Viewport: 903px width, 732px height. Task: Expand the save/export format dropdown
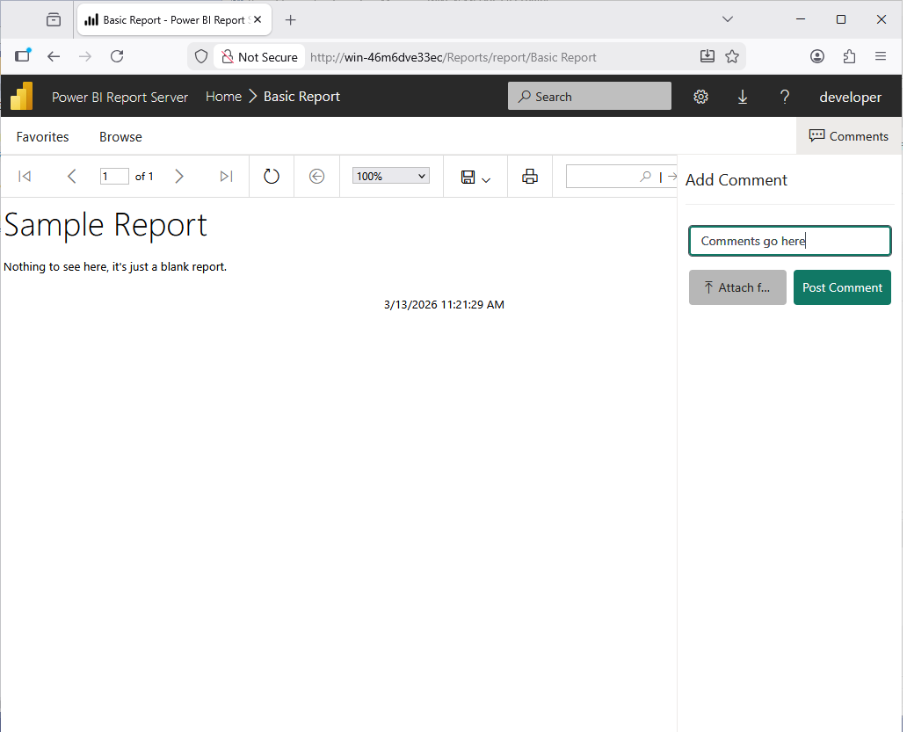(x=476, y=177)
